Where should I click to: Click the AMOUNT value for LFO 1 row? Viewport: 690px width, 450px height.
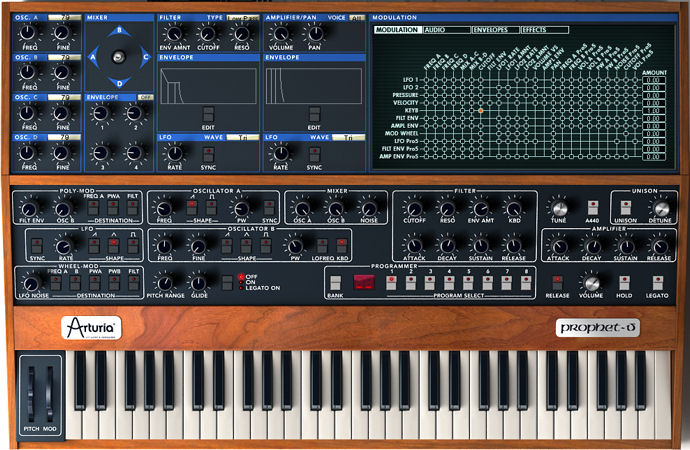(653, 80)
